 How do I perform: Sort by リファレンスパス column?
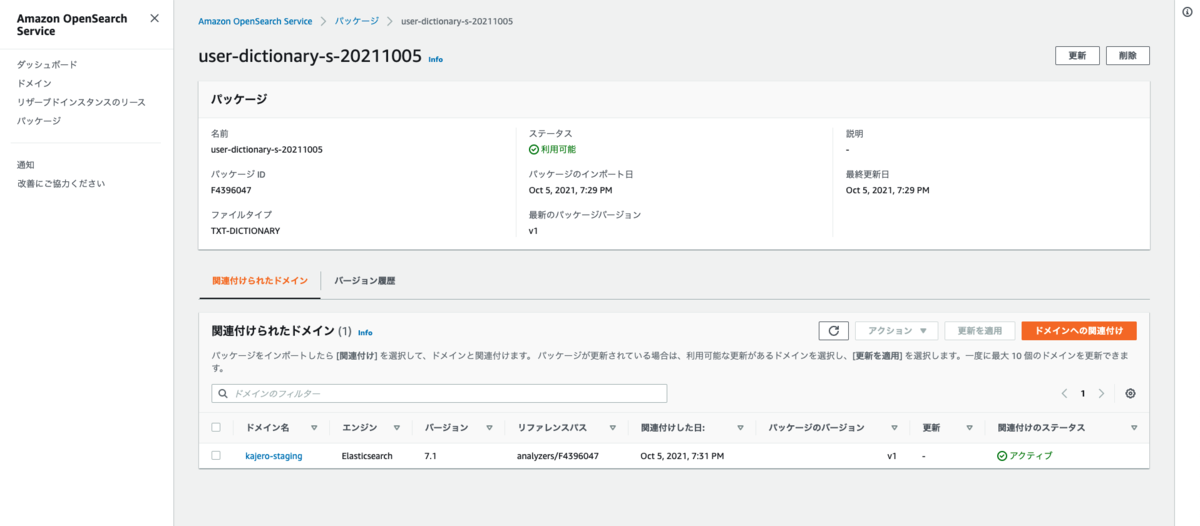(612, 428)
